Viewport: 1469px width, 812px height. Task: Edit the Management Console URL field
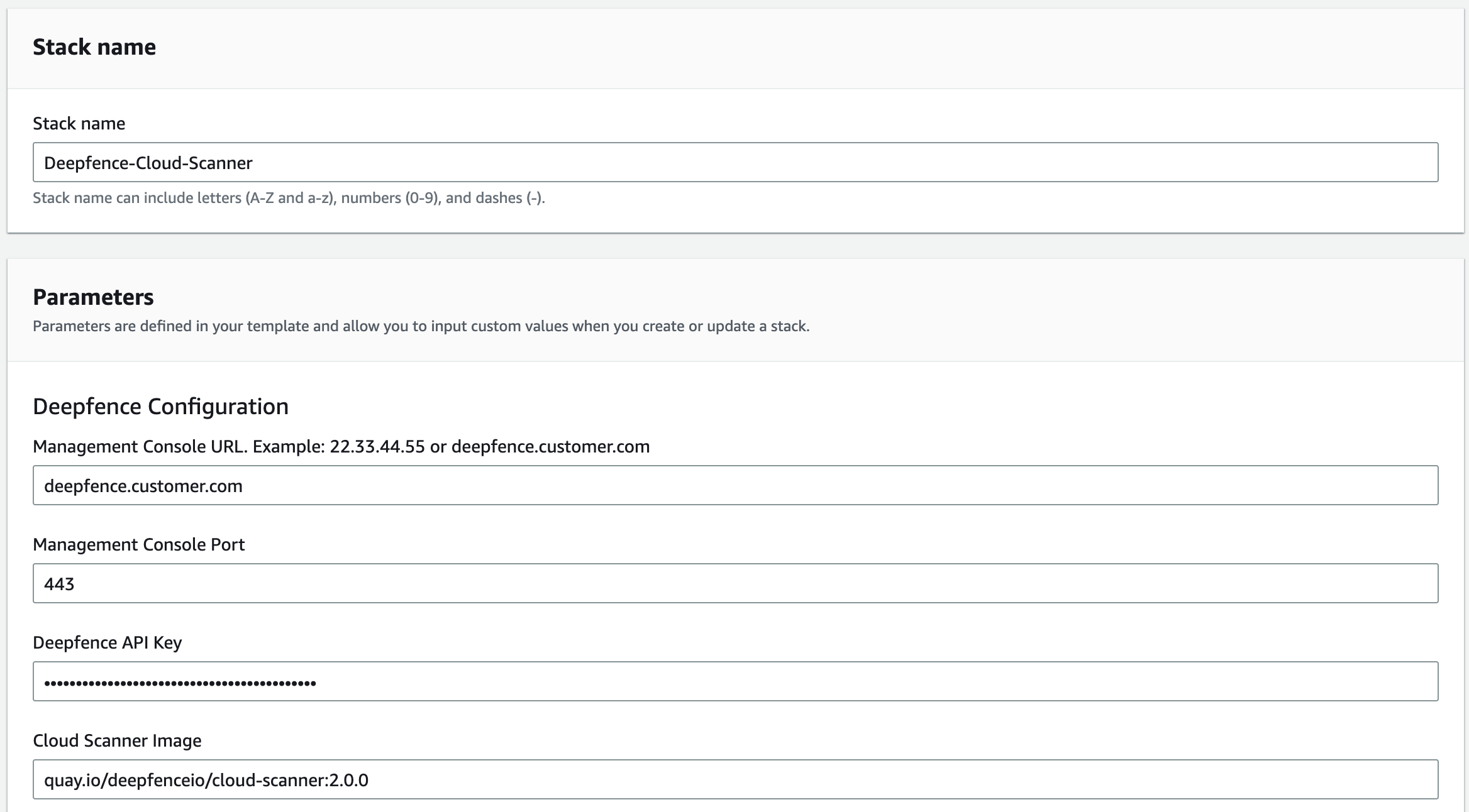[x=735, y=485]
